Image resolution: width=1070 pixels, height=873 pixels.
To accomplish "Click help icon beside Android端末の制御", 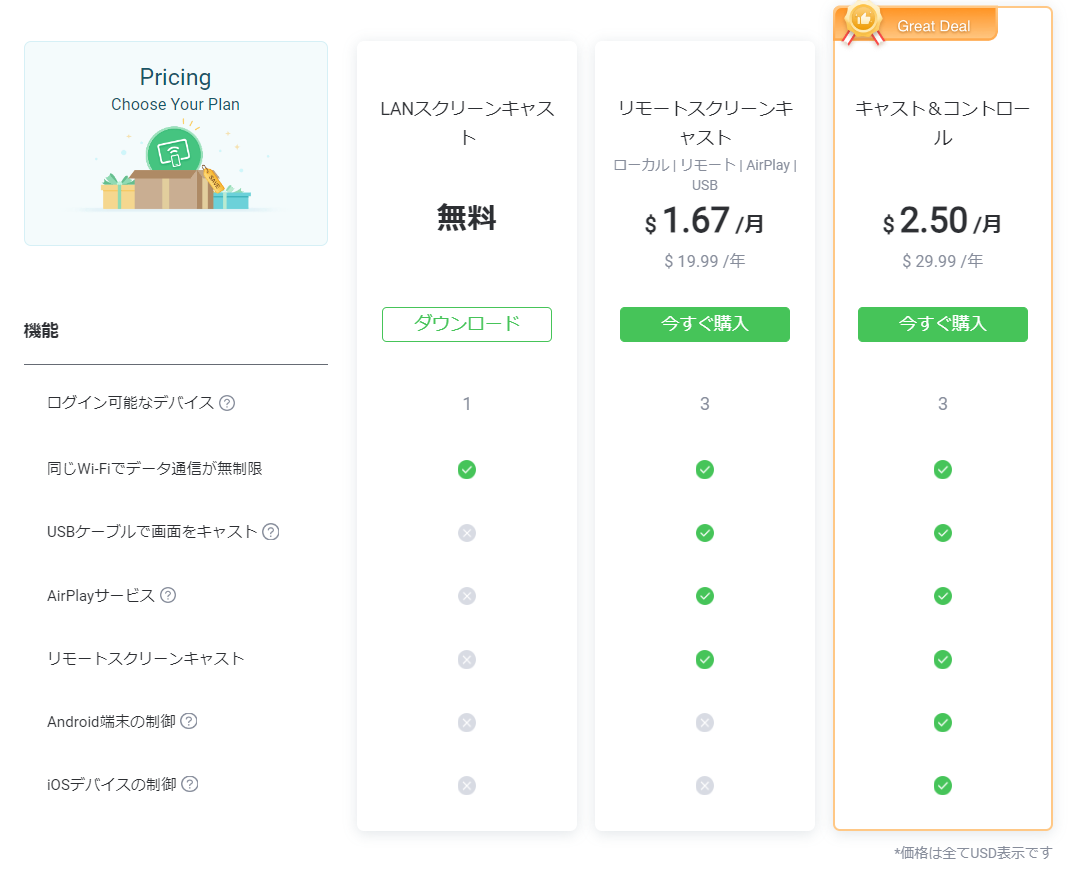I will [189, 721].
